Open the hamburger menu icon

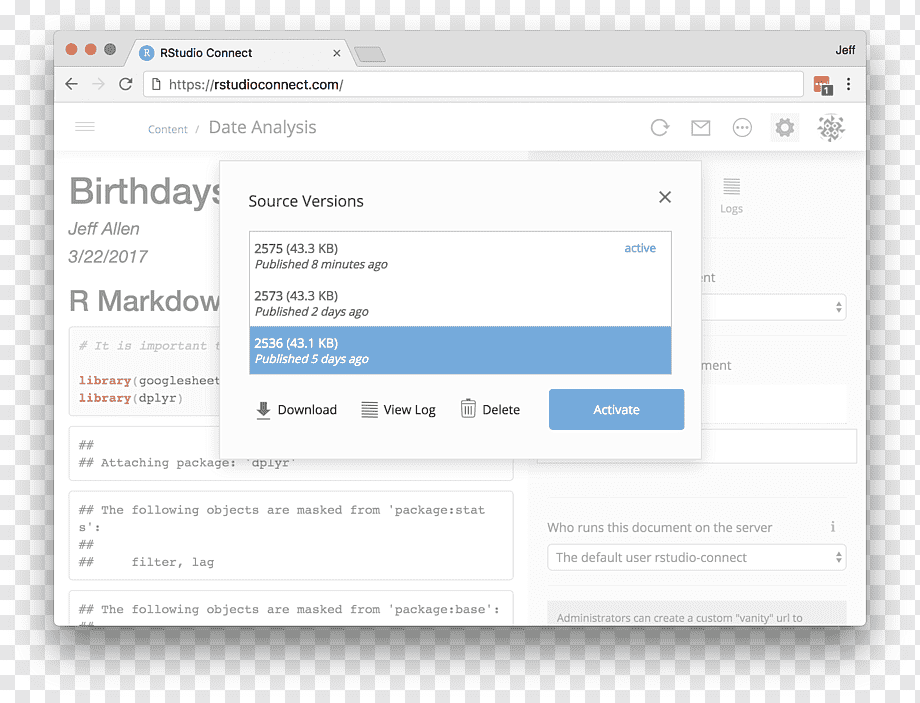point(85,127)
